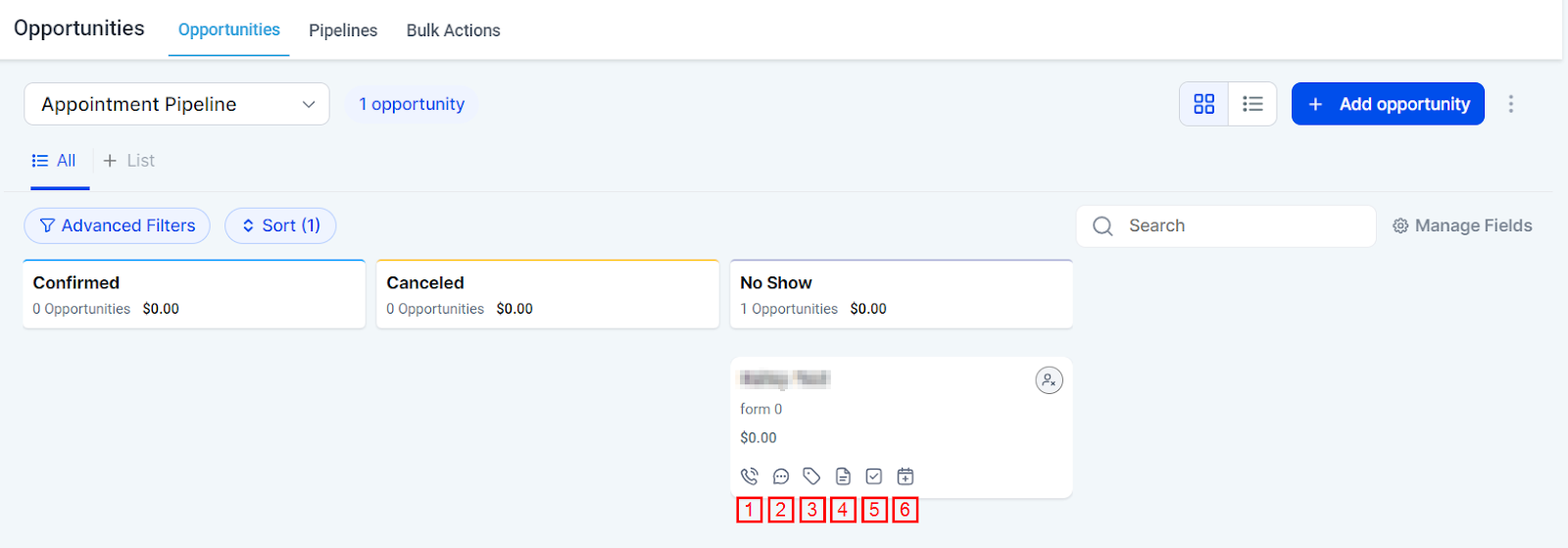1568x548 pixels.
Task: Select the All list view tab
Action: tap(54, 161)
